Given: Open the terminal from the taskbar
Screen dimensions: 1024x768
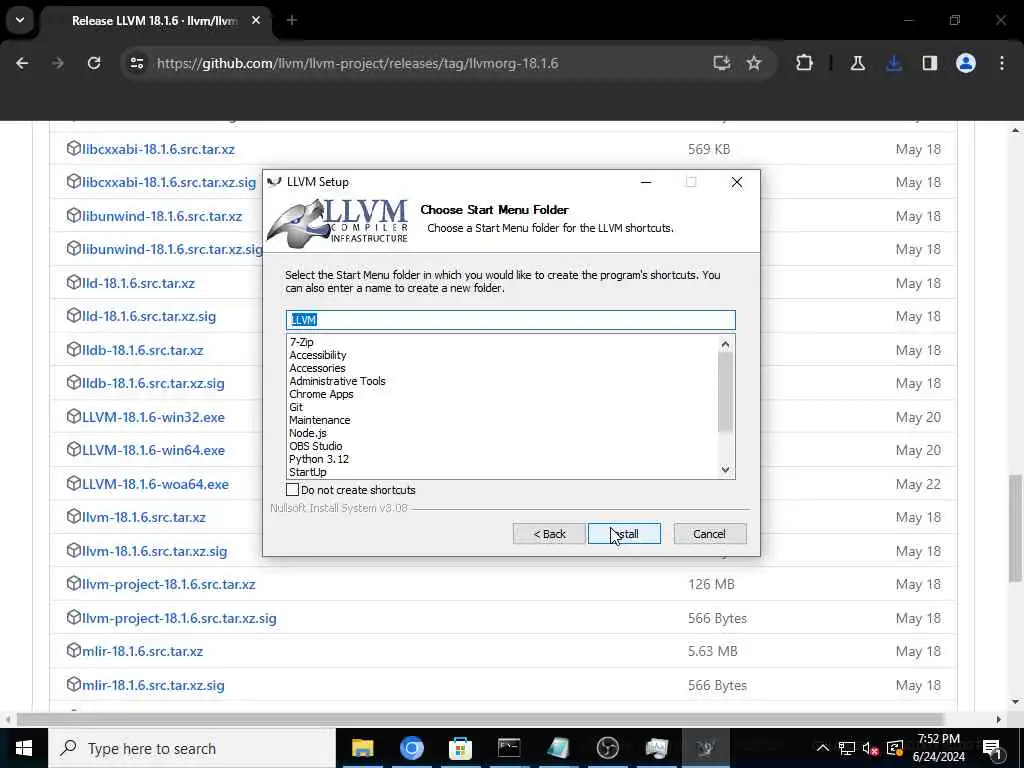Looking at the screenshot, I should 509,748.
